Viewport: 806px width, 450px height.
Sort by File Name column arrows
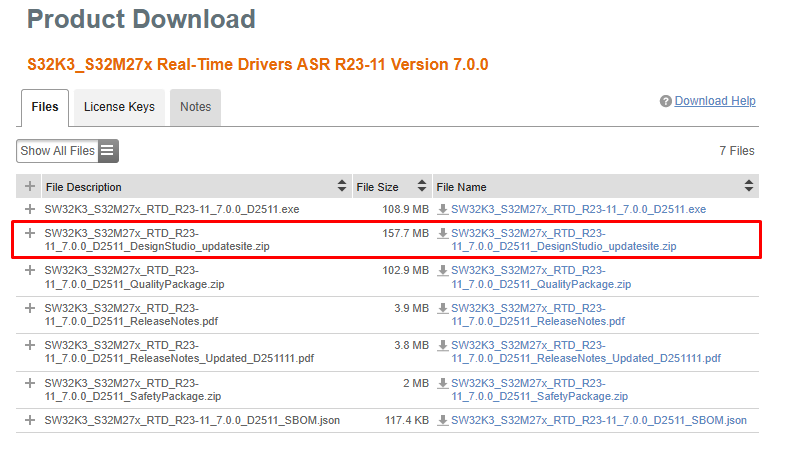click(749, 186)
